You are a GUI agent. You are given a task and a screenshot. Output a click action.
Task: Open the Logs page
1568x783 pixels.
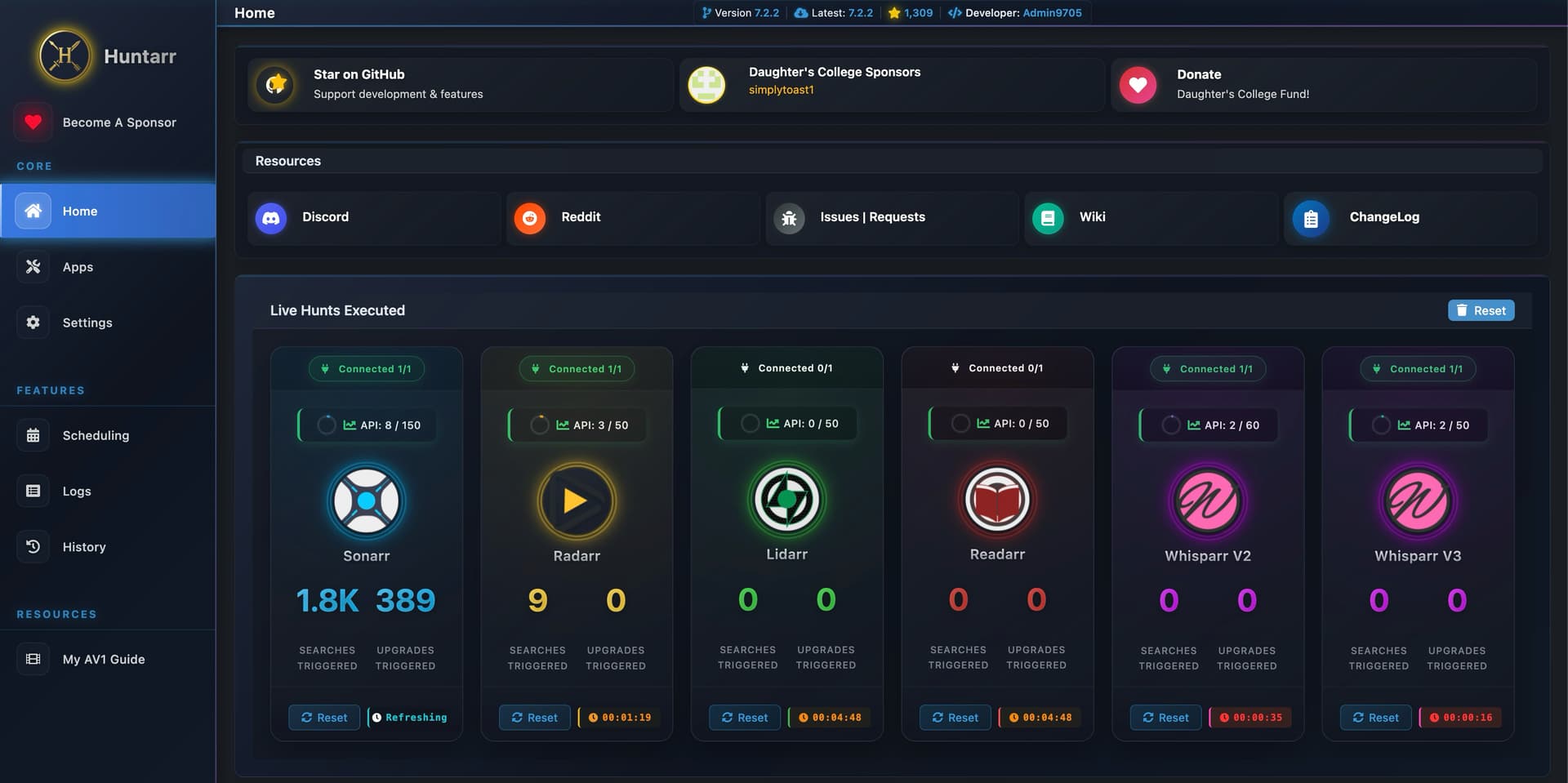click(108, 491)
